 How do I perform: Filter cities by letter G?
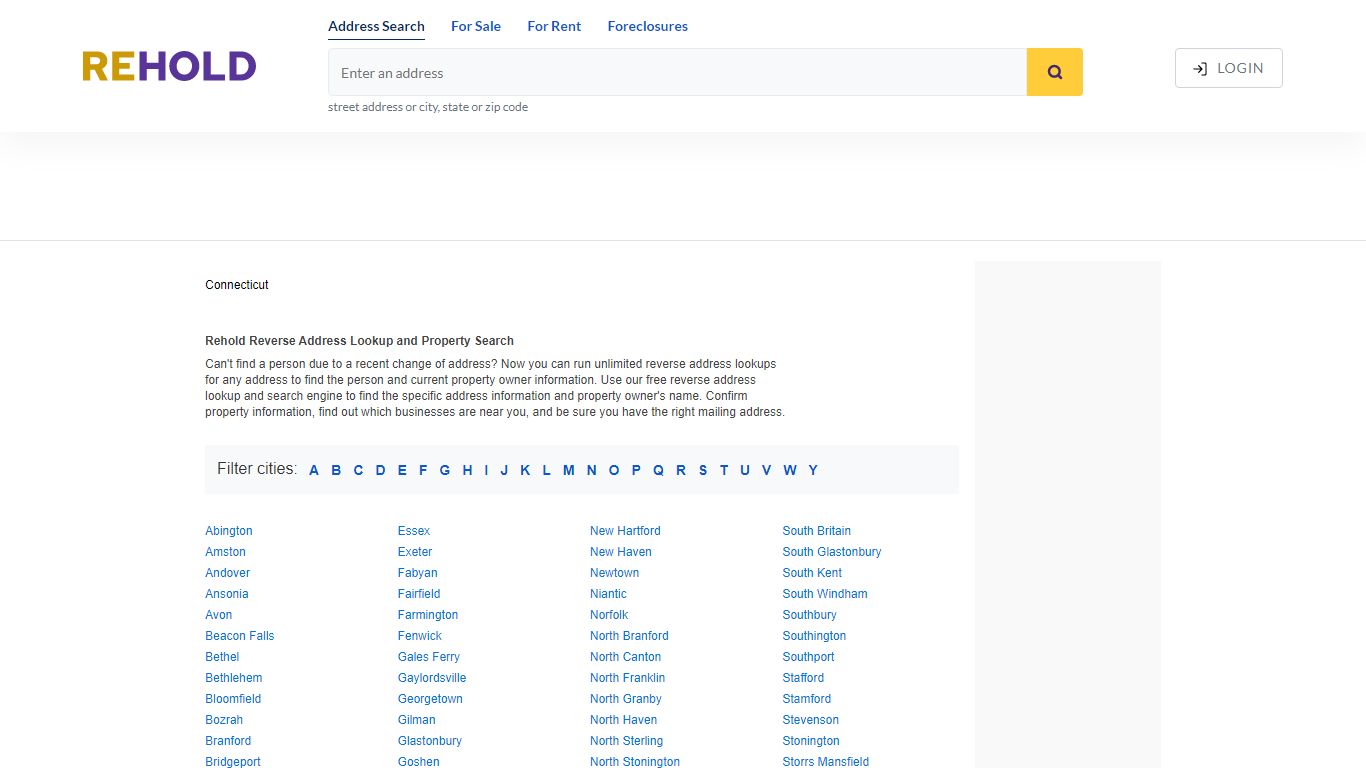(445, 470)
